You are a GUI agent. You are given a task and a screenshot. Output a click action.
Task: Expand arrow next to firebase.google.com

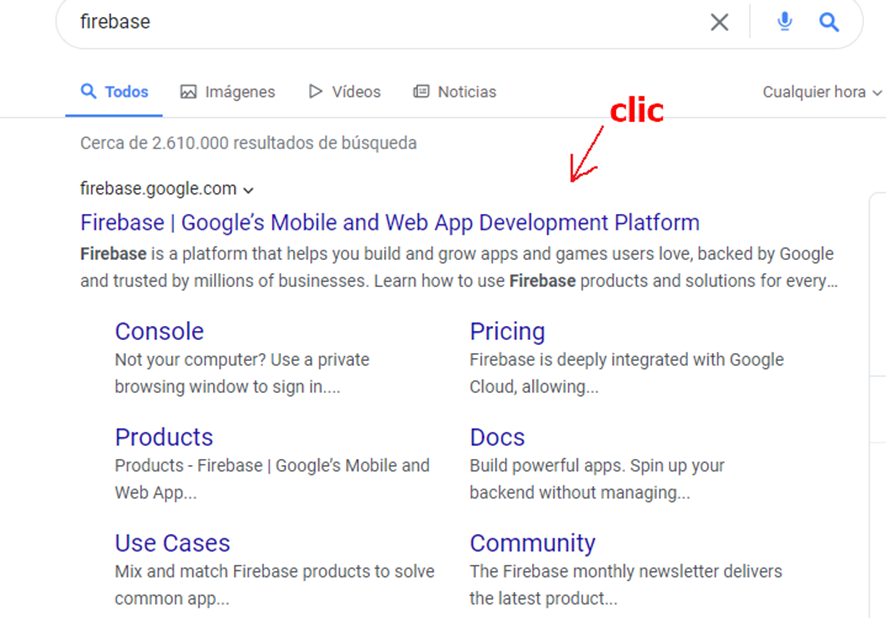point(248,190)
